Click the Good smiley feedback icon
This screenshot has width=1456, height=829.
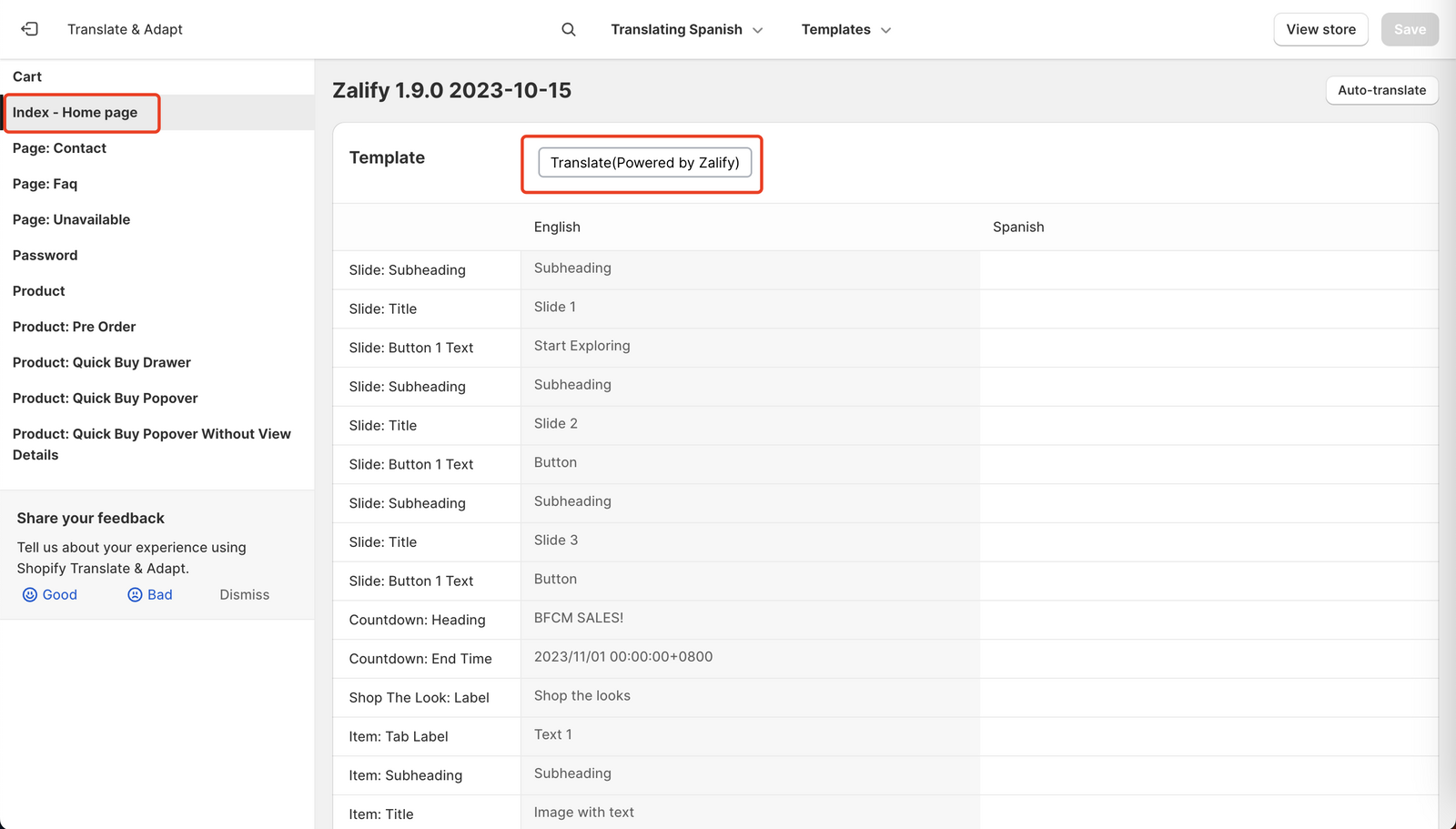[30, 594]
